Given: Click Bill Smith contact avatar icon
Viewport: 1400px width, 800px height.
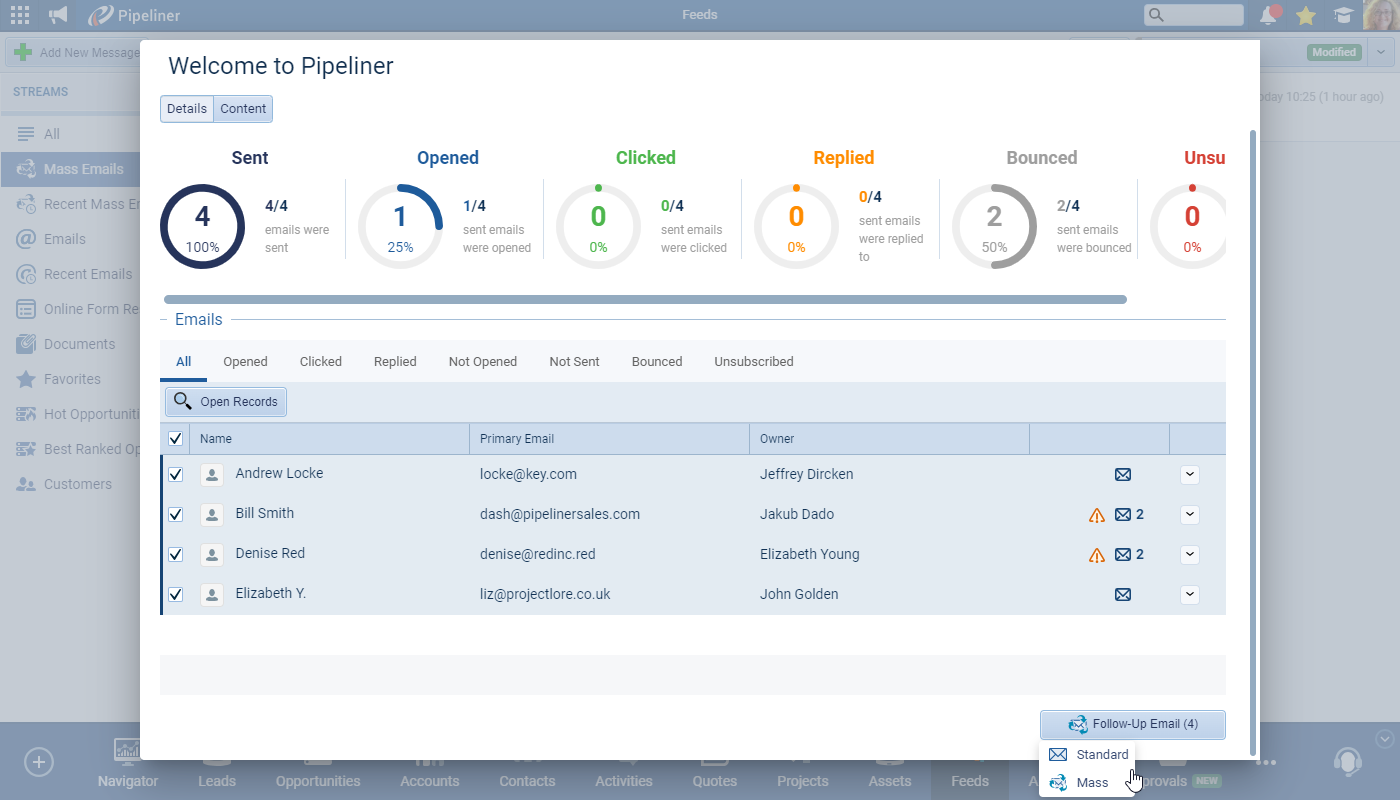Looking at the screenshot, I should 212,515.
